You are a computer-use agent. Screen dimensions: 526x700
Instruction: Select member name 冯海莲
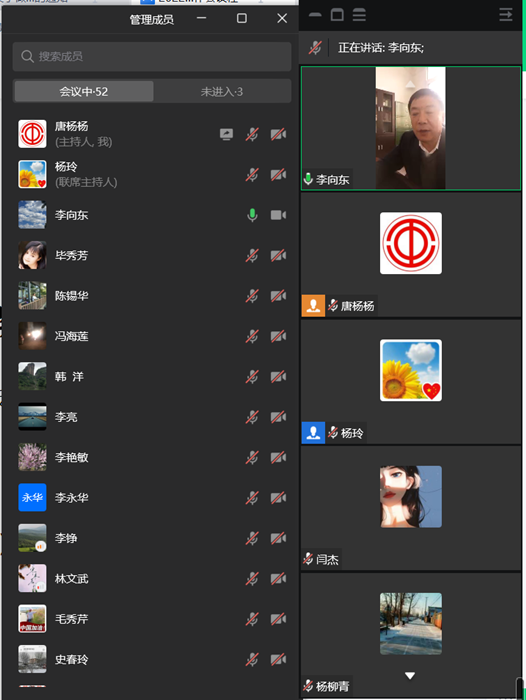coord(71,336)
